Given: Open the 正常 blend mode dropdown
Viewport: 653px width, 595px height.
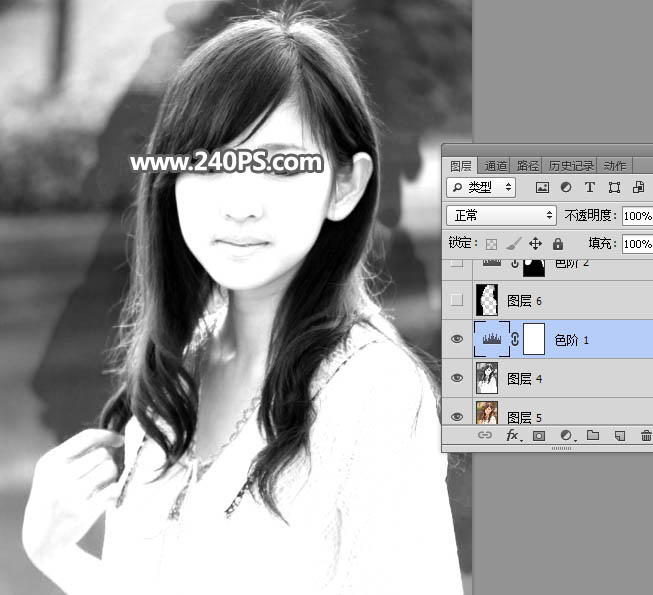Looking at the screenshot, I should pos(501,215).
